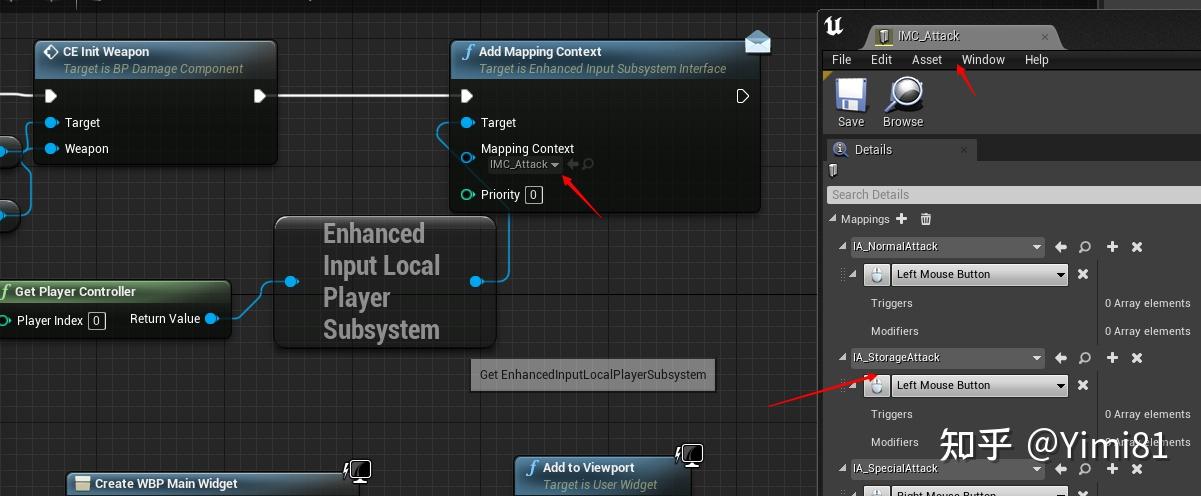The height and width of the screenshot is (496, 1201).
Task: Open the Help menu
Action: pyautogui.click(x=1036, y=60)
